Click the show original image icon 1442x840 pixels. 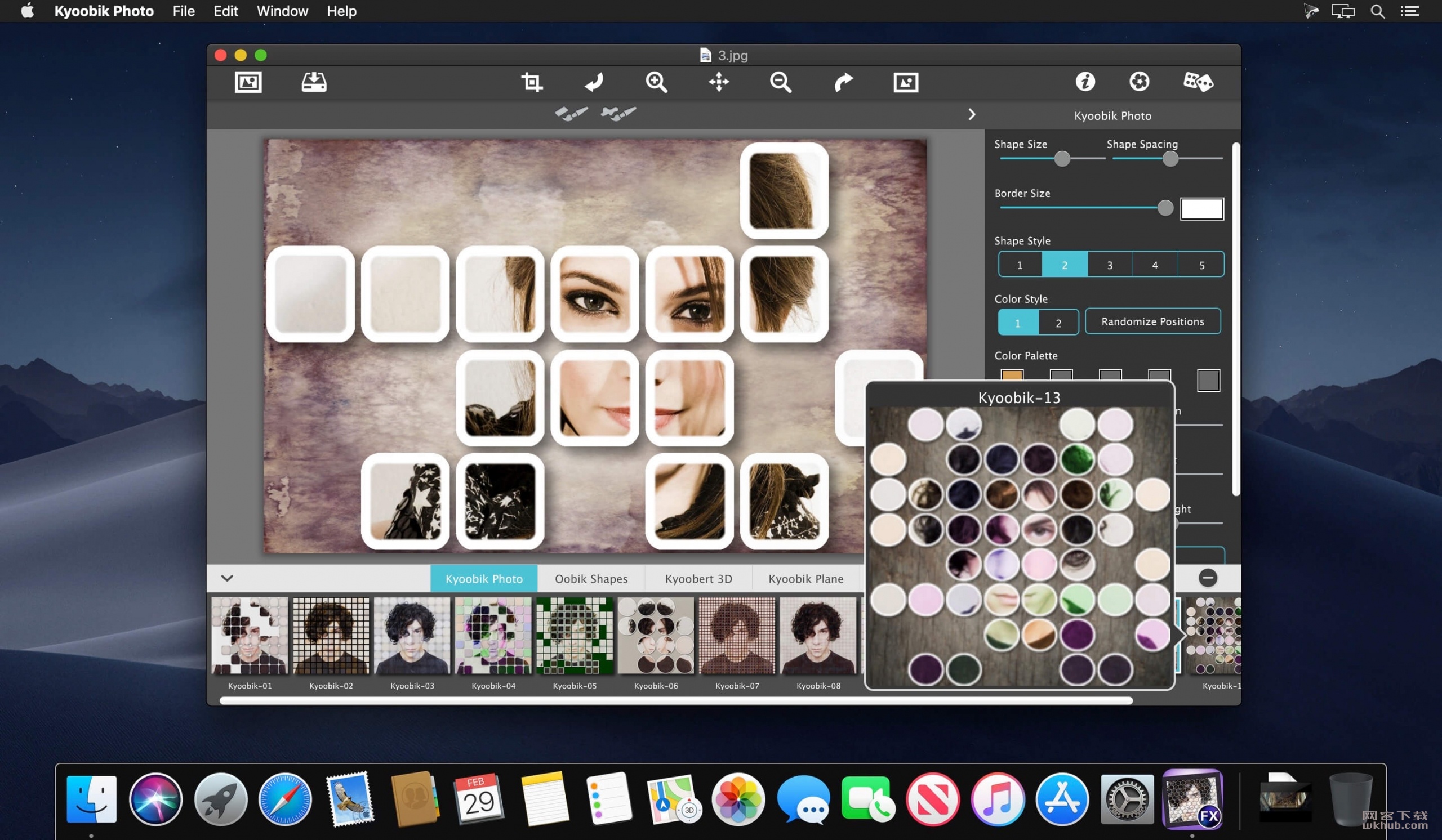pos(906,82)
